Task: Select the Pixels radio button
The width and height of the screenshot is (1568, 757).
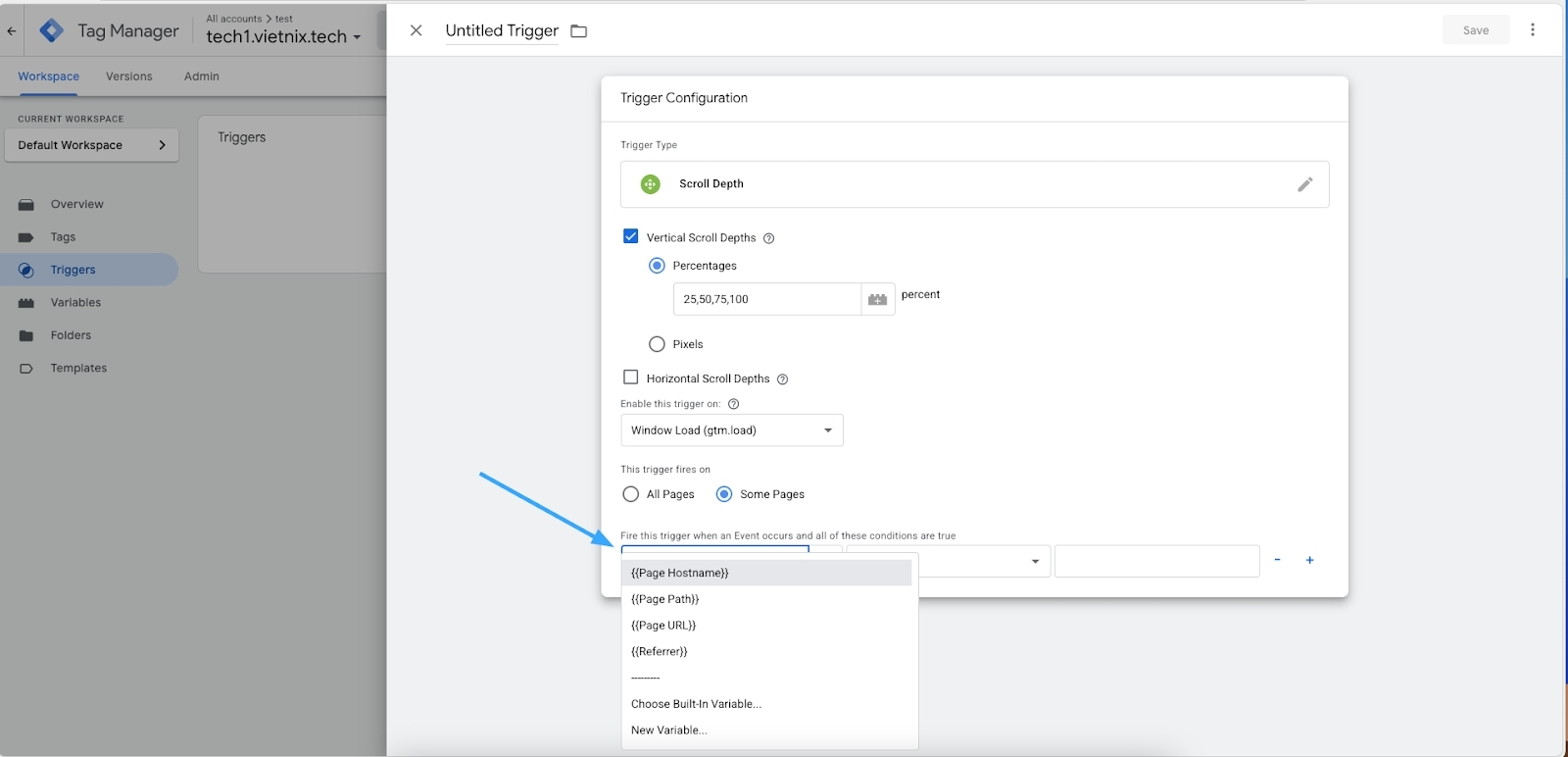Action: coord(657,344)
